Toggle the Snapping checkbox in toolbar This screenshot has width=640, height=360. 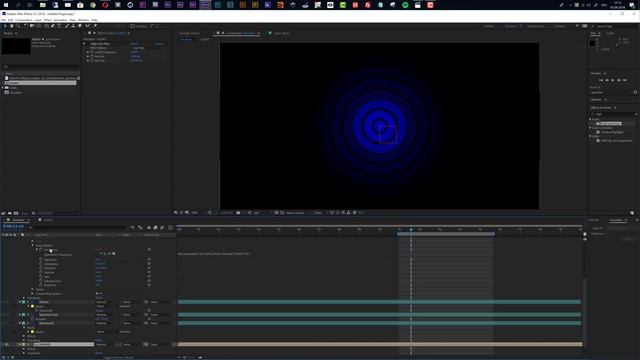tap(132, 26)
